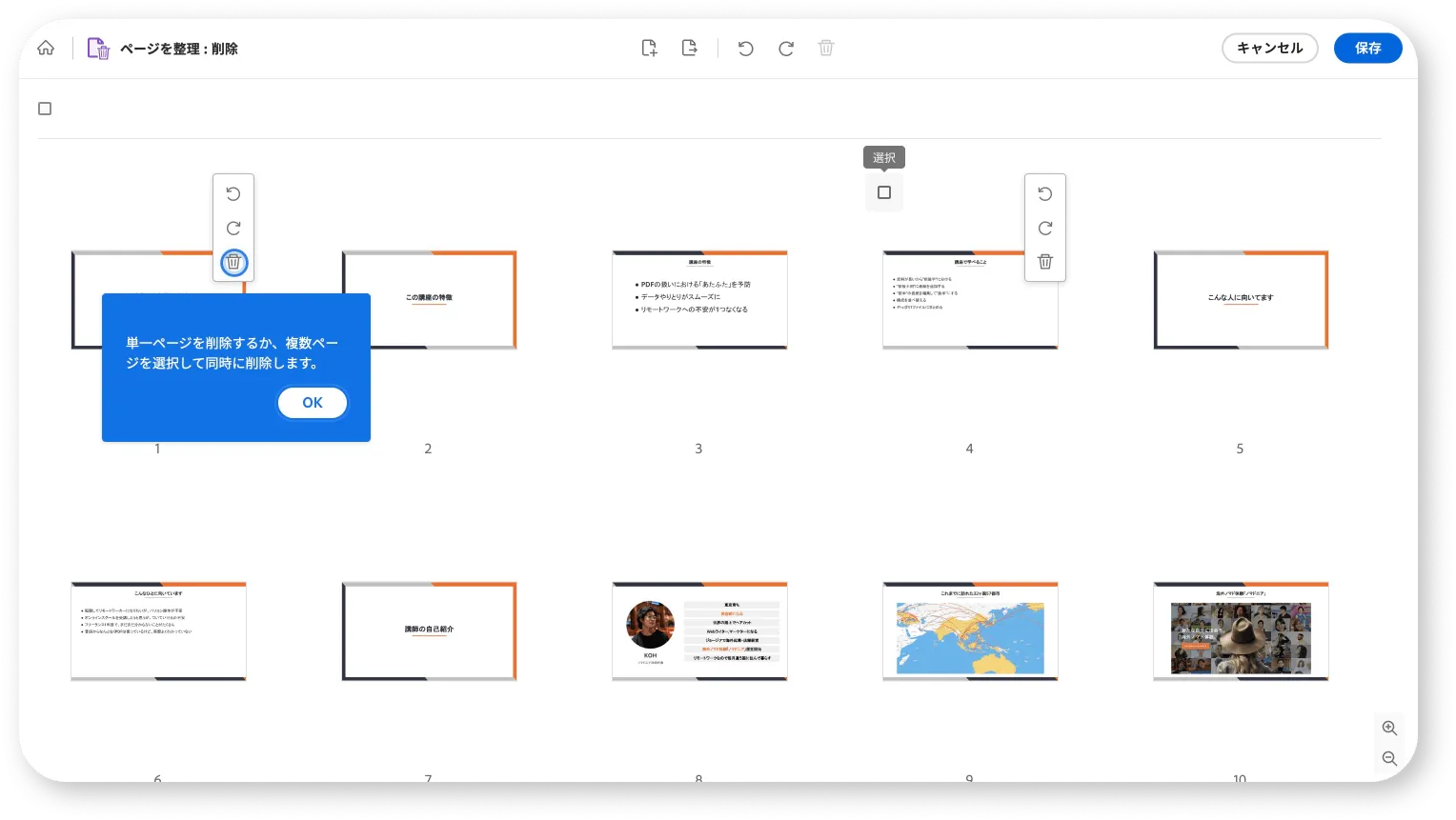Image resolution: width=1456 pixels, height=820 pixels.
Task: Delete page 4 with trash icon
Action: click(x=1045, y=262)
